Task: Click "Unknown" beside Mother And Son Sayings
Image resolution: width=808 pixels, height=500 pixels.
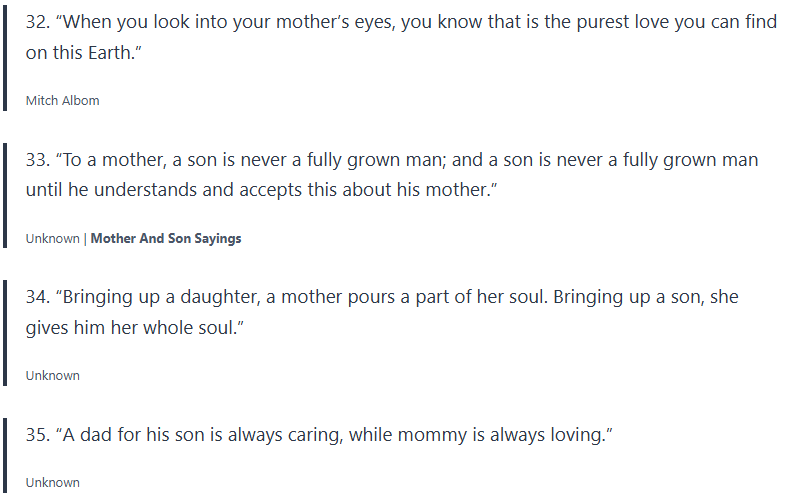Action: (53, 239)
